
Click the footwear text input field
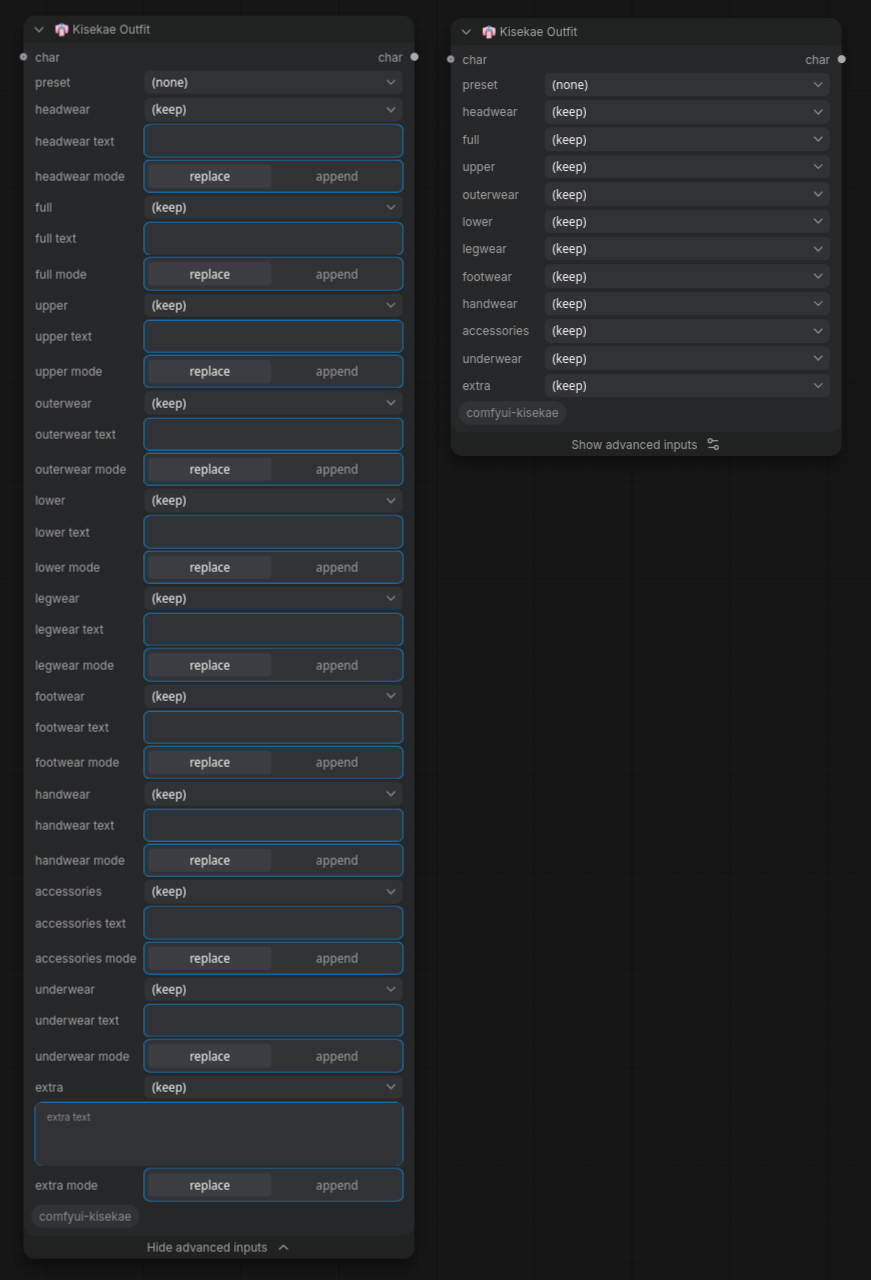[x=273, y=727]
